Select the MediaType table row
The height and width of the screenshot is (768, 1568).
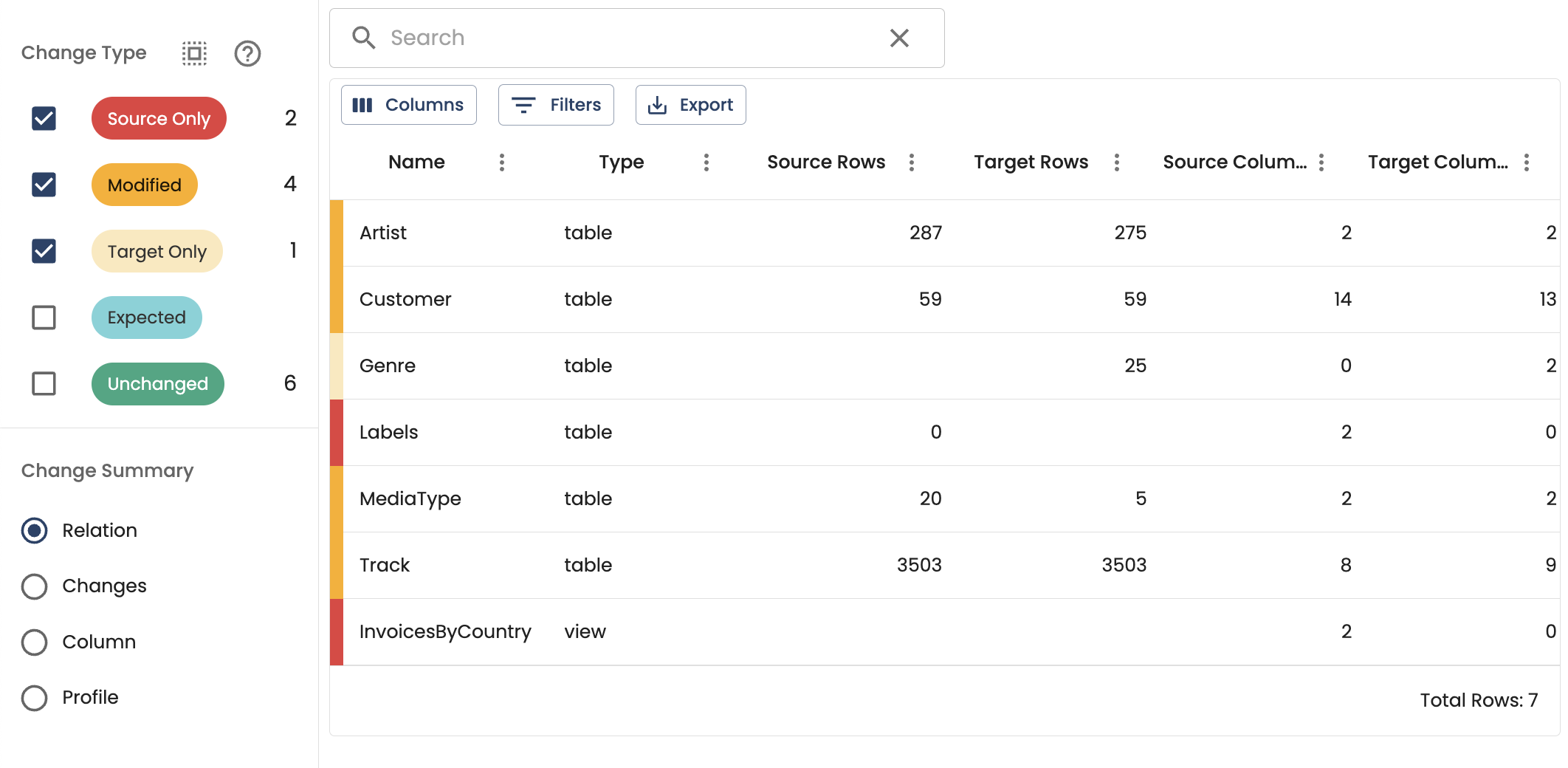(x=945, y=499)
